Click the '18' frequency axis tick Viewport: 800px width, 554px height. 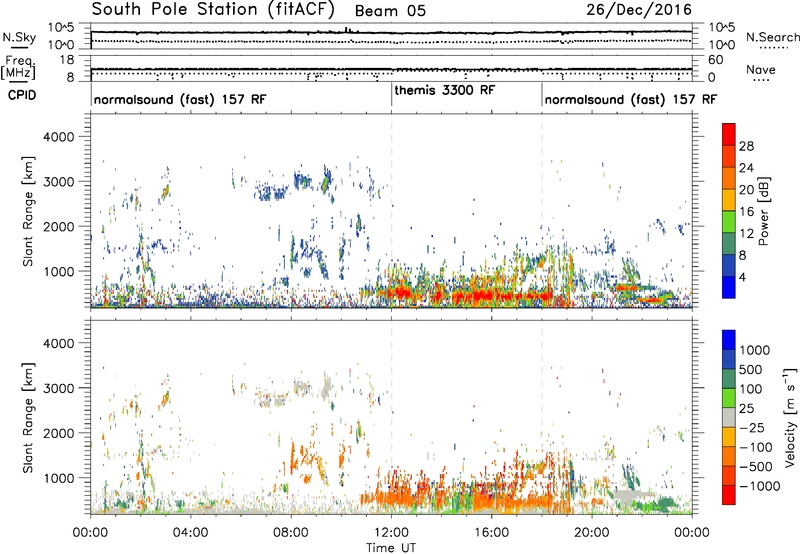[x=67, y=60]
